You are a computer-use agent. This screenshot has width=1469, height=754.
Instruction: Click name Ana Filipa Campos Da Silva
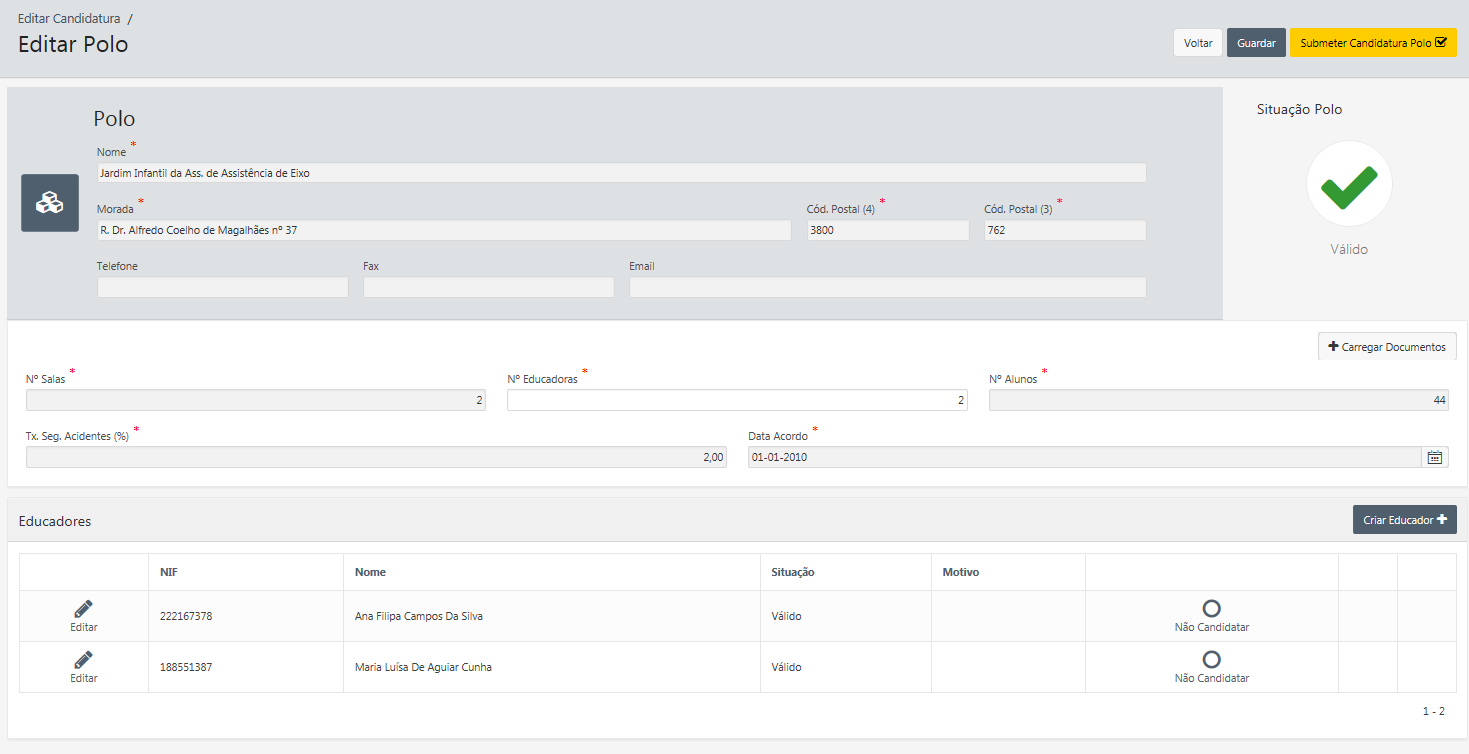(419, 616)
